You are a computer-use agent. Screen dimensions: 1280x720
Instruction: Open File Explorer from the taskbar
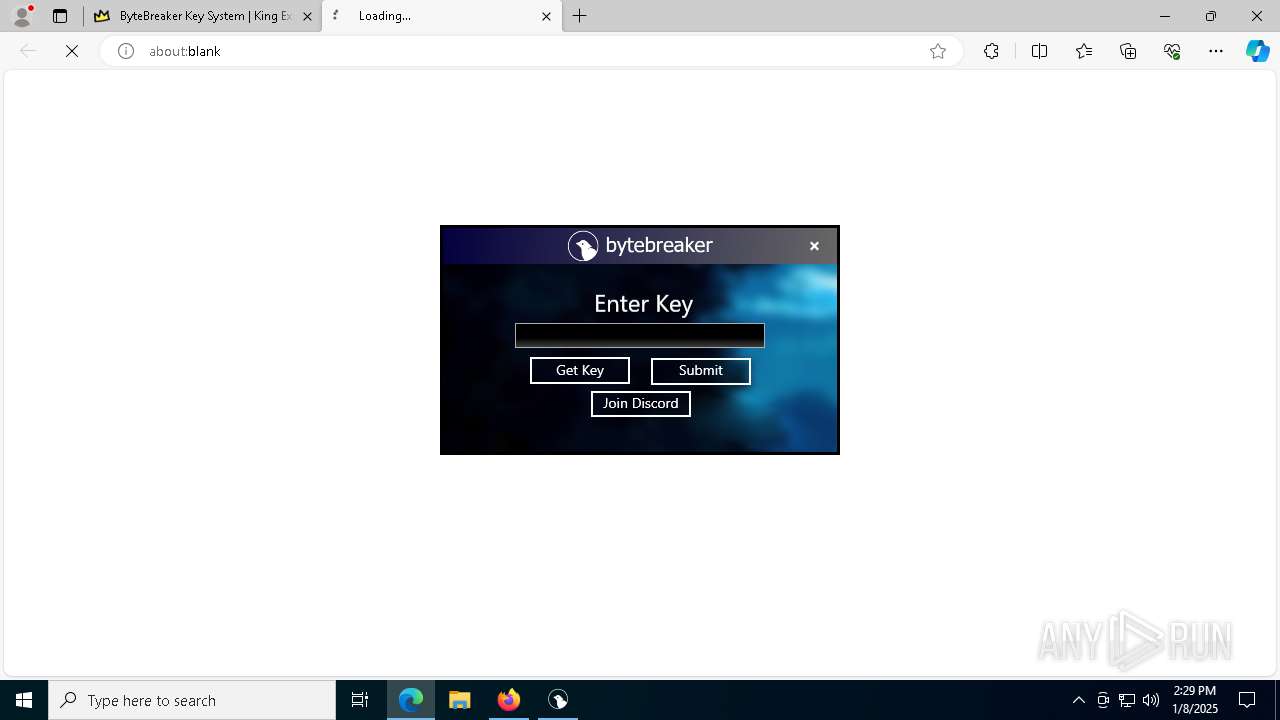click(x=460, y=700)
